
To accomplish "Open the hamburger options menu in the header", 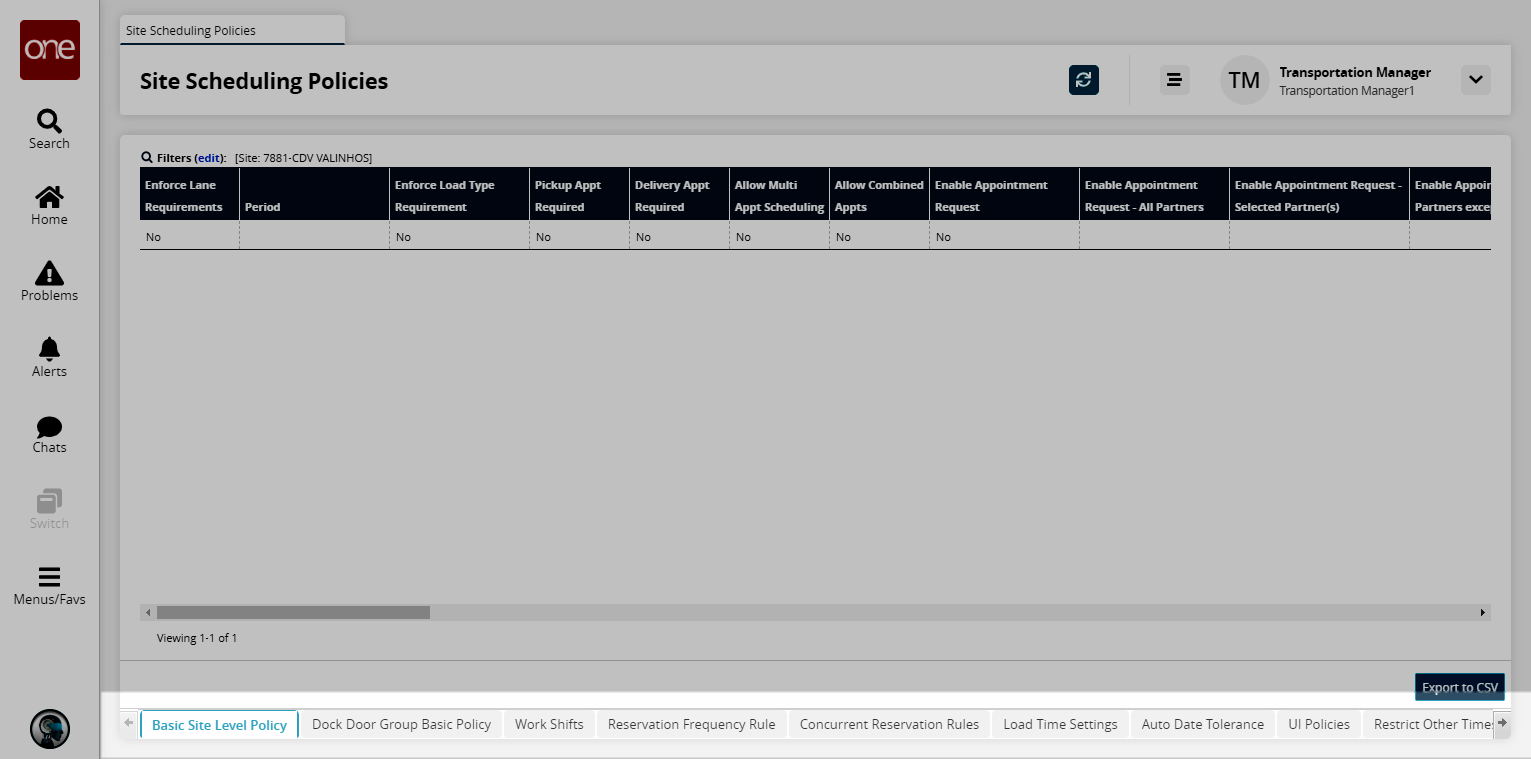I will 1175,80.
